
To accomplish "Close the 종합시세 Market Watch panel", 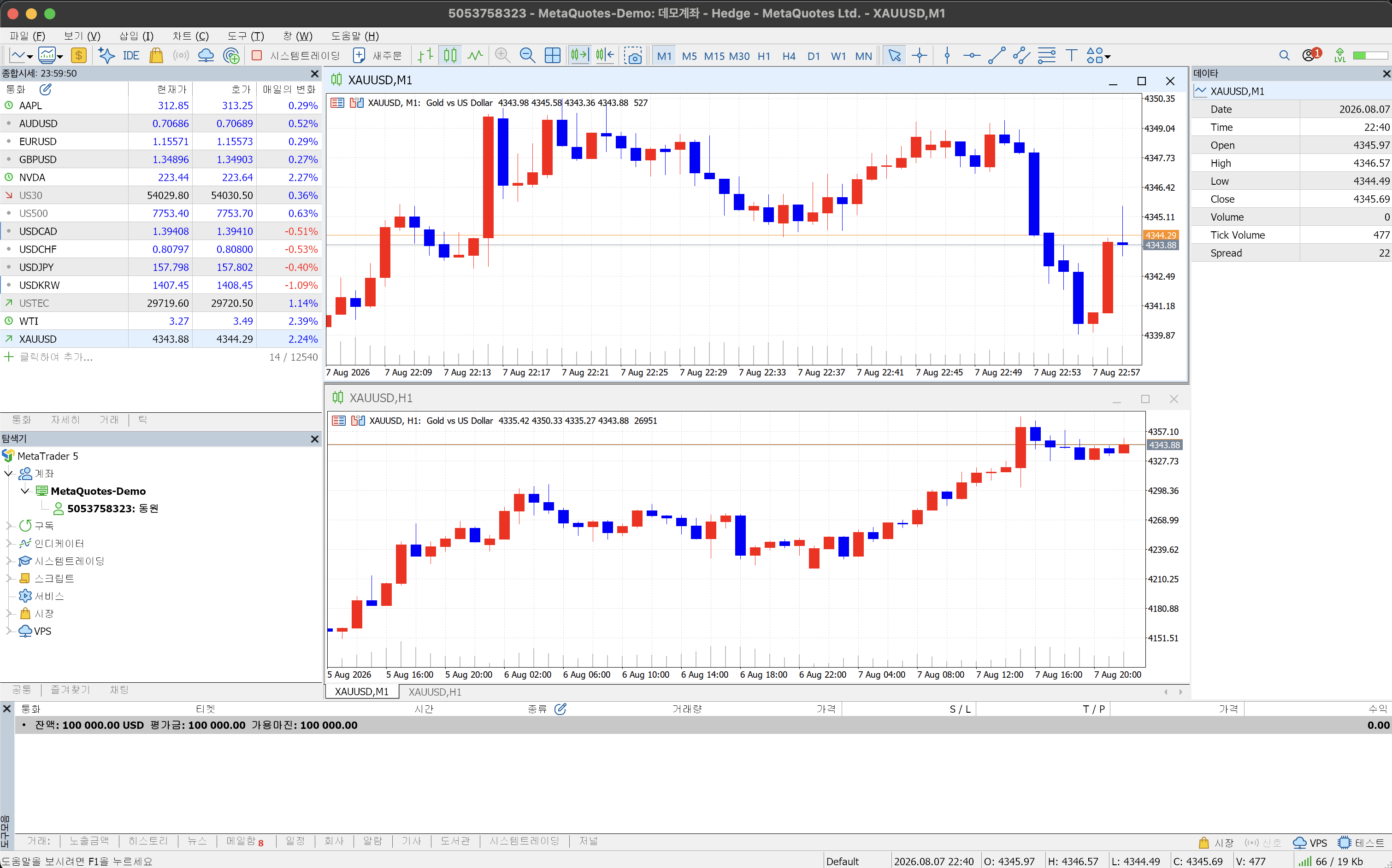I will [314, 73].
